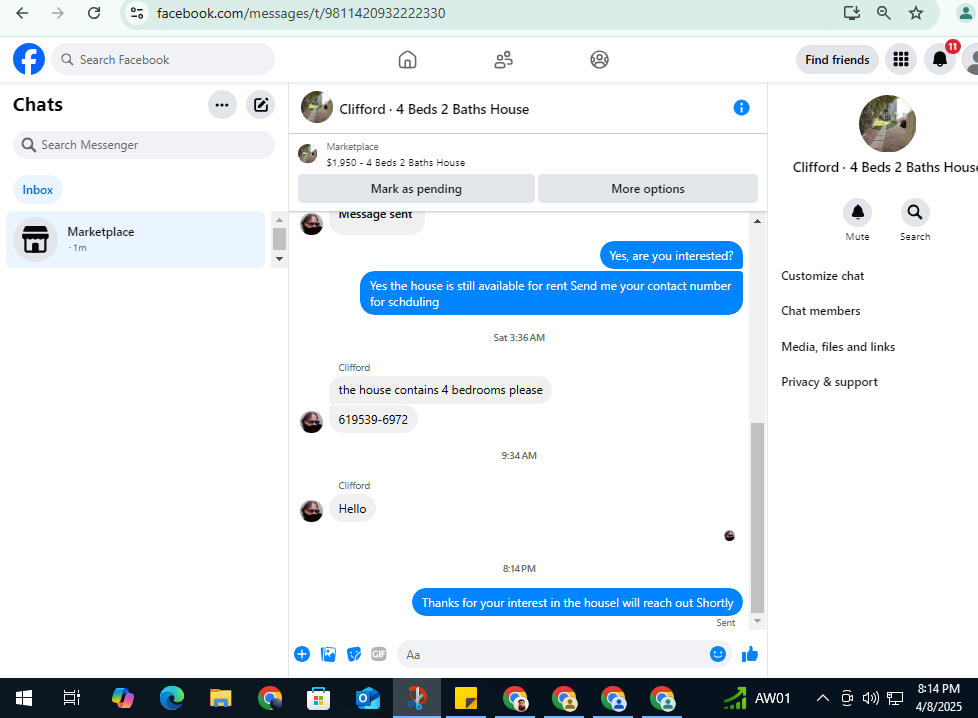This screenshot has width=978, height=718.
Task: Open the volume icon in system tray
Action: click(x=870, y=698)
